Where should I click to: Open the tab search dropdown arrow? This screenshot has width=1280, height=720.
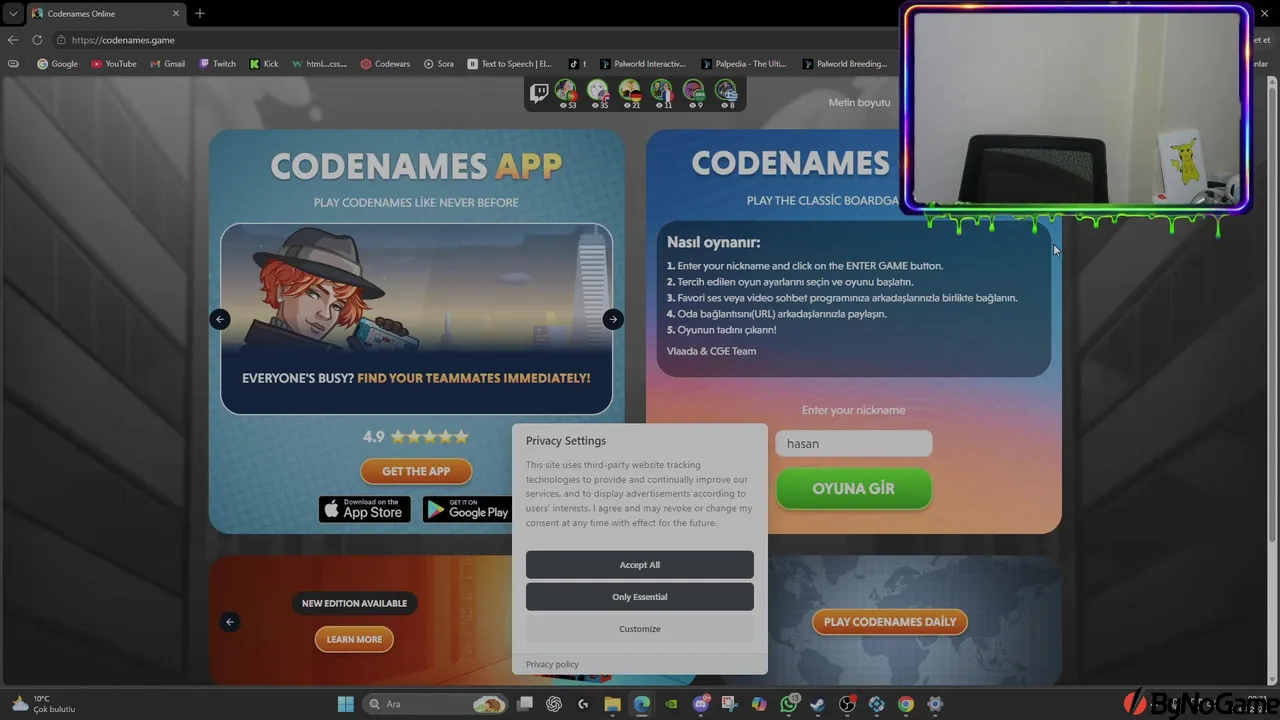click(x=13, y=13)
